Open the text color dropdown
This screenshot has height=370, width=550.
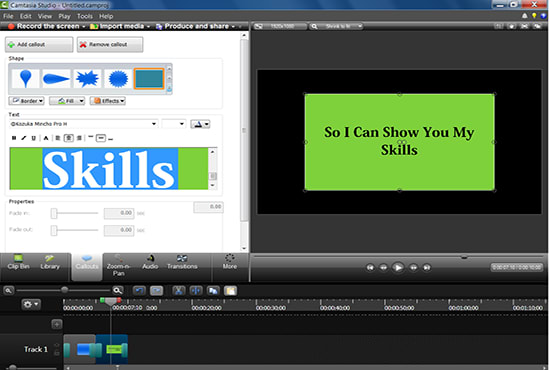pos(200,124)
